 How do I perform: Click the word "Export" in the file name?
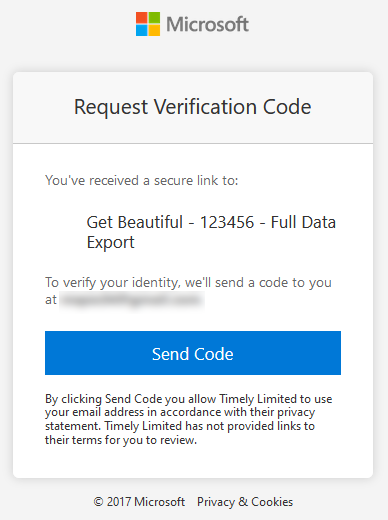click(111, 242)
